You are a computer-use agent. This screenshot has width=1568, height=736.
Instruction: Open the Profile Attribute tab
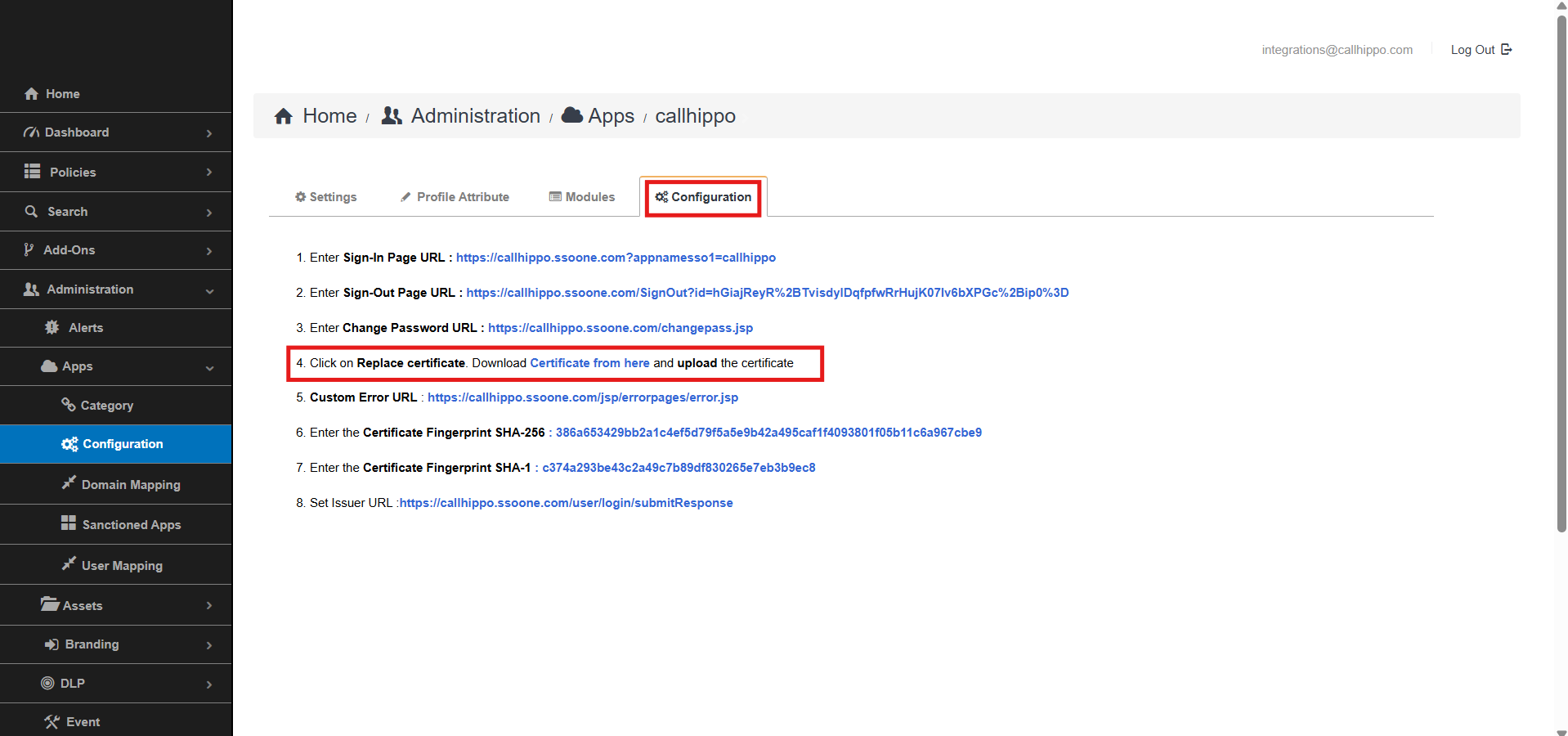455,197
